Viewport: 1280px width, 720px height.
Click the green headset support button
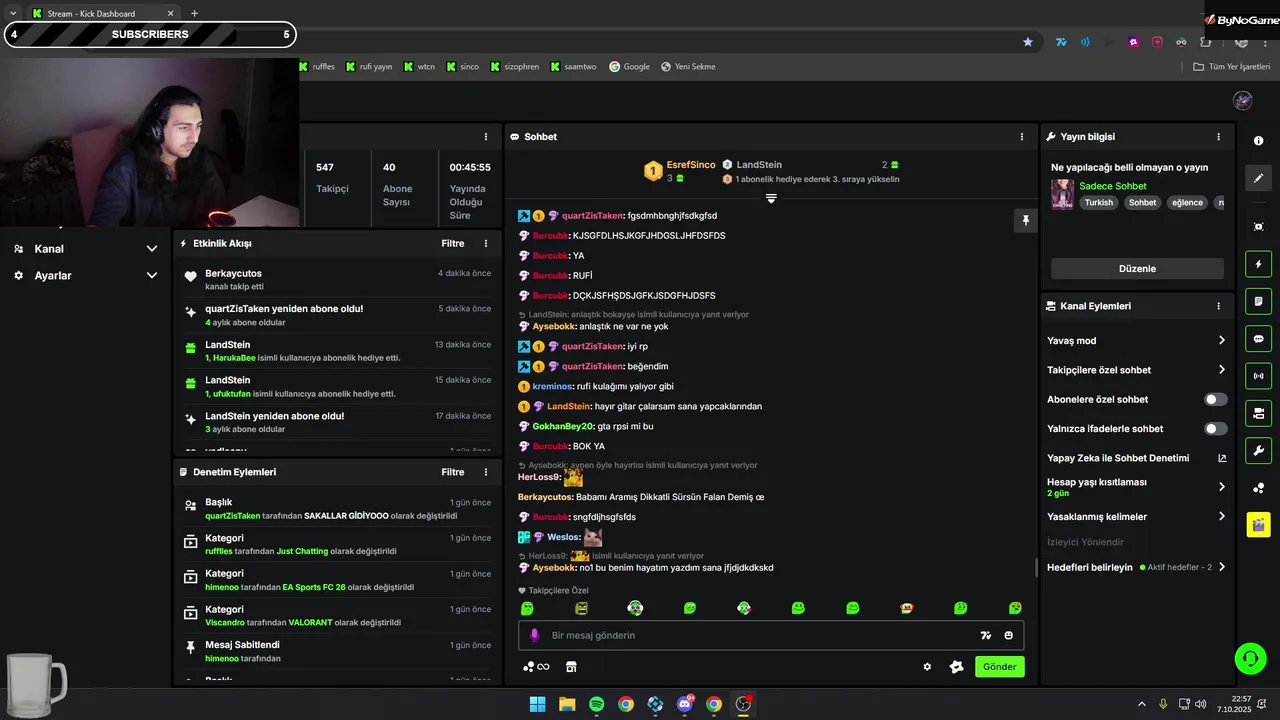[x=1250, y=658]
